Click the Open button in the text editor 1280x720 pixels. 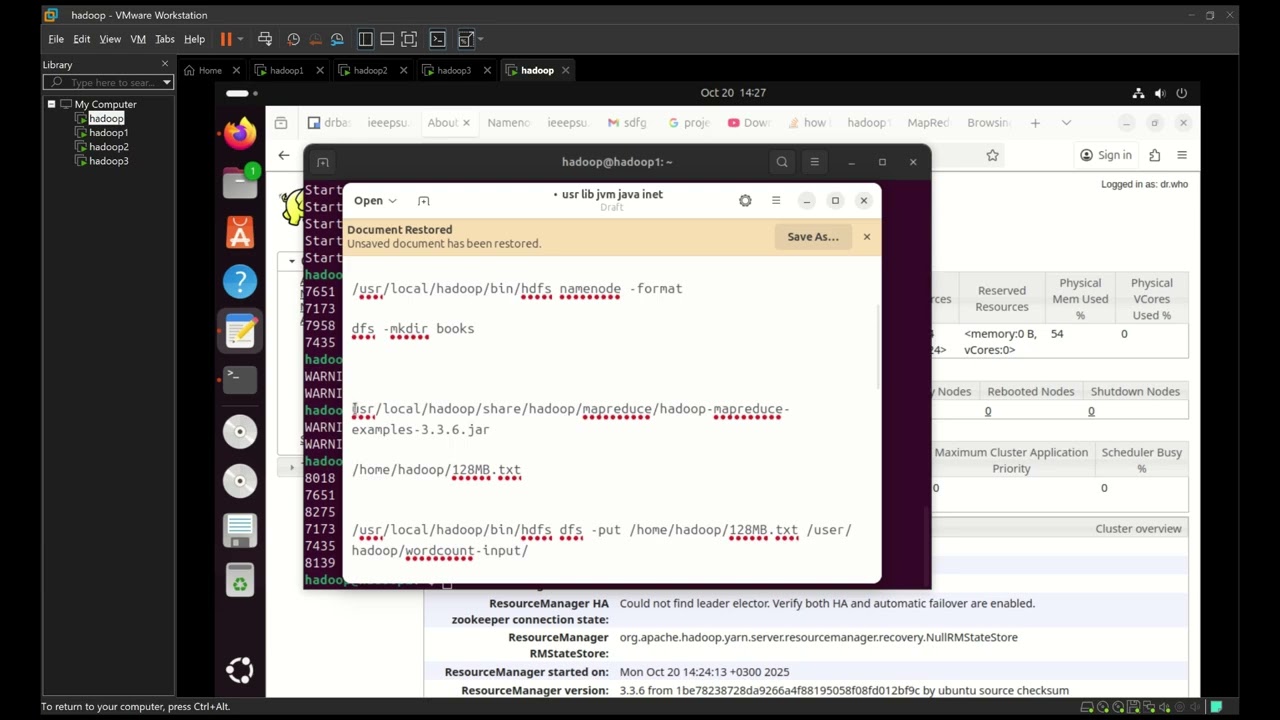click(375, 201)
